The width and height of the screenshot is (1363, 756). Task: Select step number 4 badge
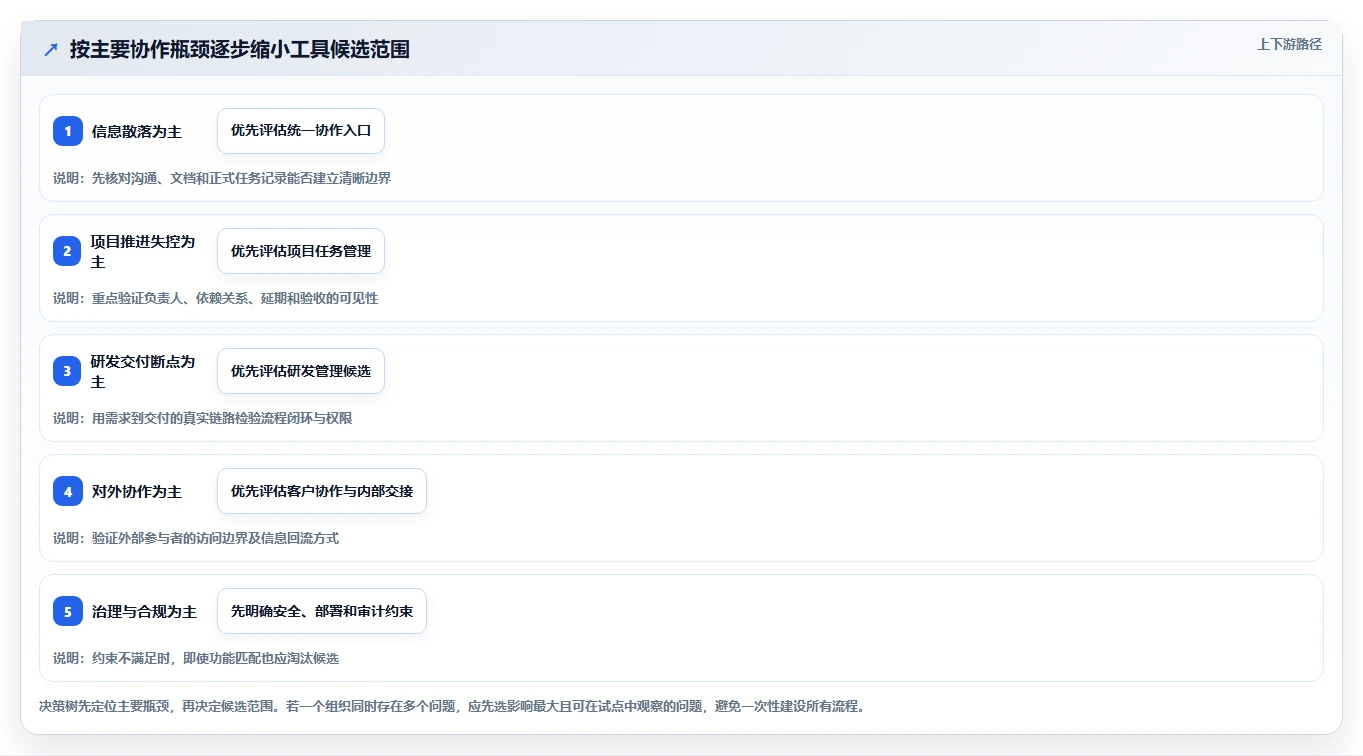68,491
